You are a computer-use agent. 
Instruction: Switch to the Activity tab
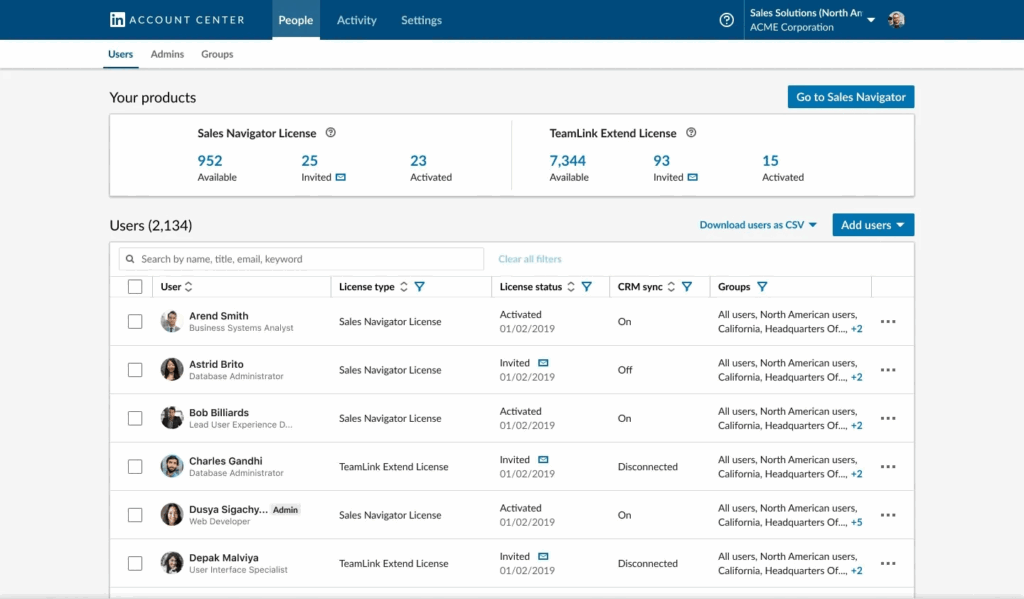[356, 20]
